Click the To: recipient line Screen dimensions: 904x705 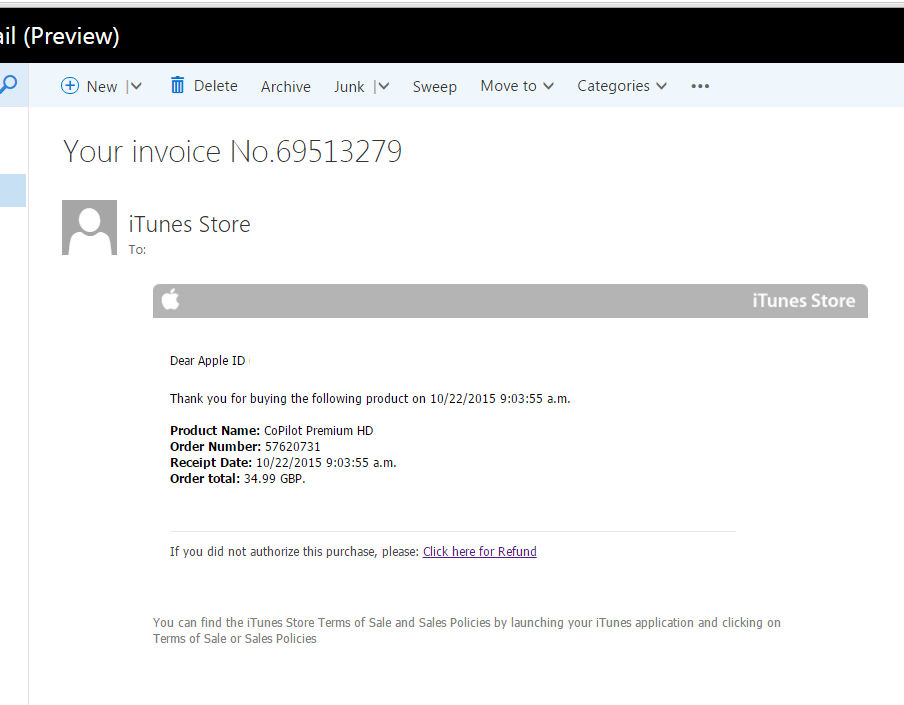click(x=137, y=249)
